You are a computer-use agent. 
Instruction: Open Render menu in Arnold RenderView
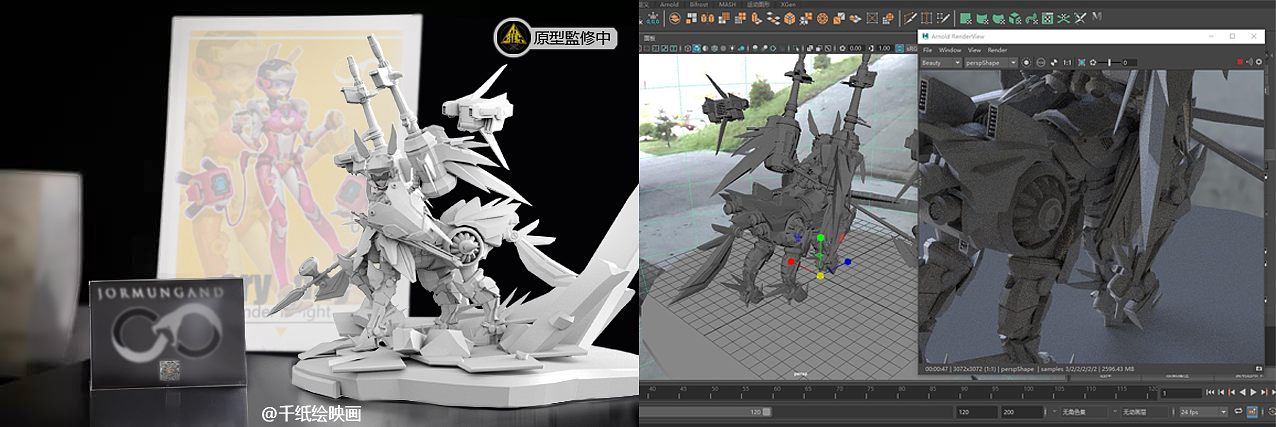tap(997, 50)
